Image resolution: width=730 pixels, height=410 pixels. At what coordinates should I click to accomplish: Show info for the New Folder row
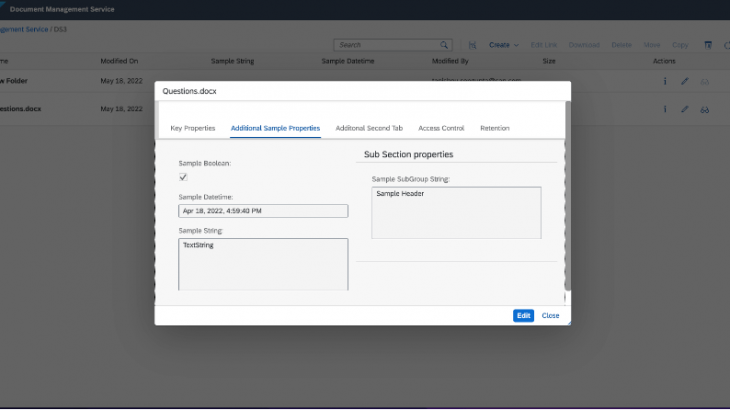tap(665, 81)
